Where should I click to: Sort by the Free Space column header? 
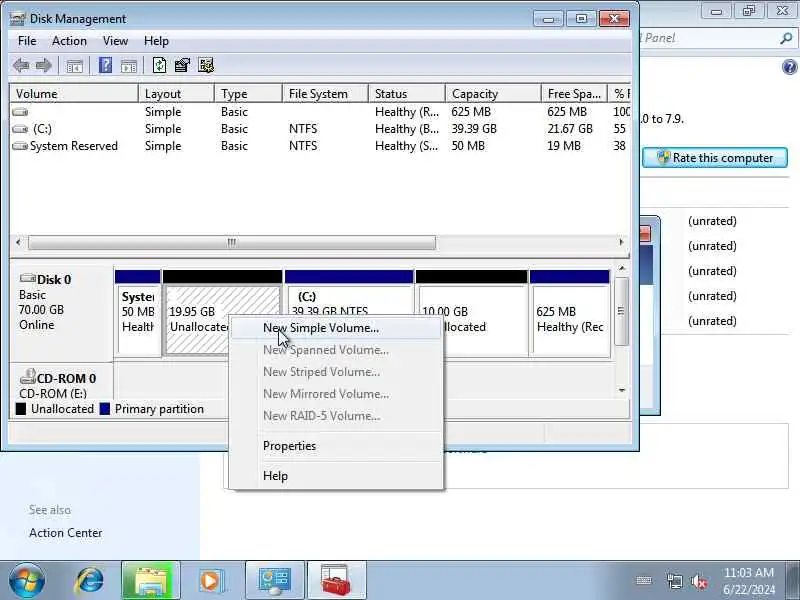click(574, 94)
